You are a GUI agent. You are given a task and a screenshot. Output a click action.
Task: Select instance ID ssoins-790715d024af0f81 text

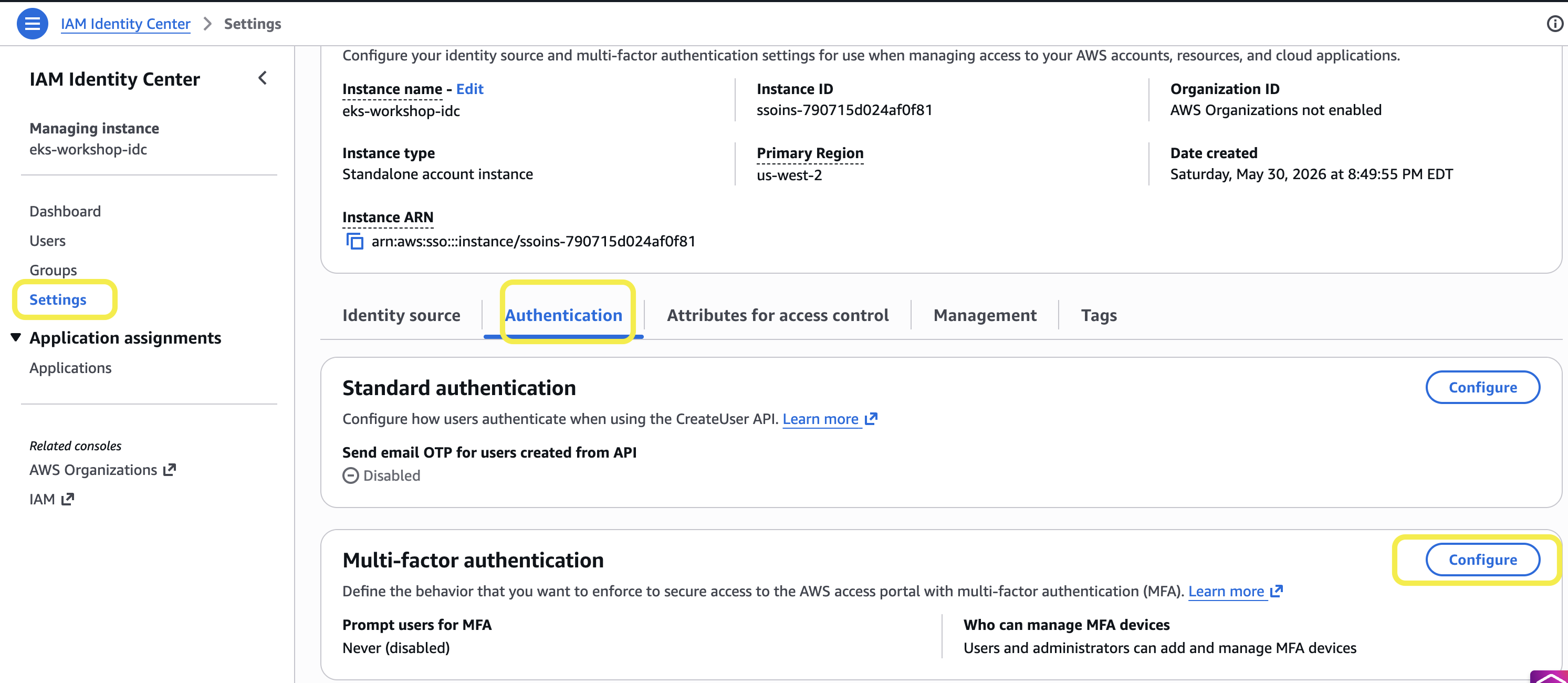click(x=844, y=110)
